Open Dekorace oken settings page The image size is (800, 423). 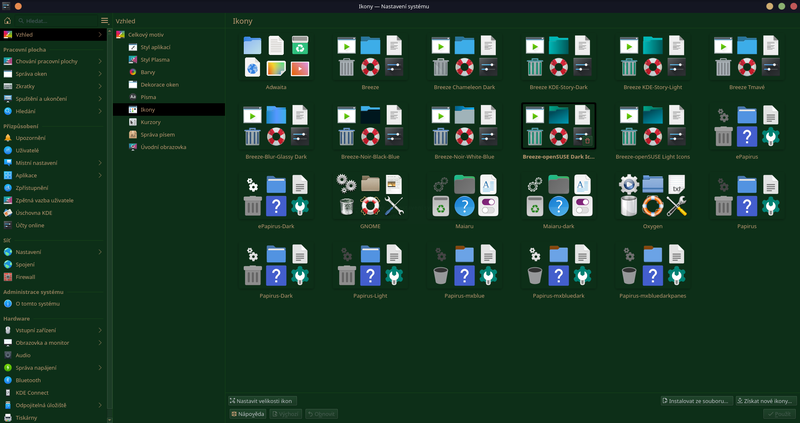coord(160,84)
